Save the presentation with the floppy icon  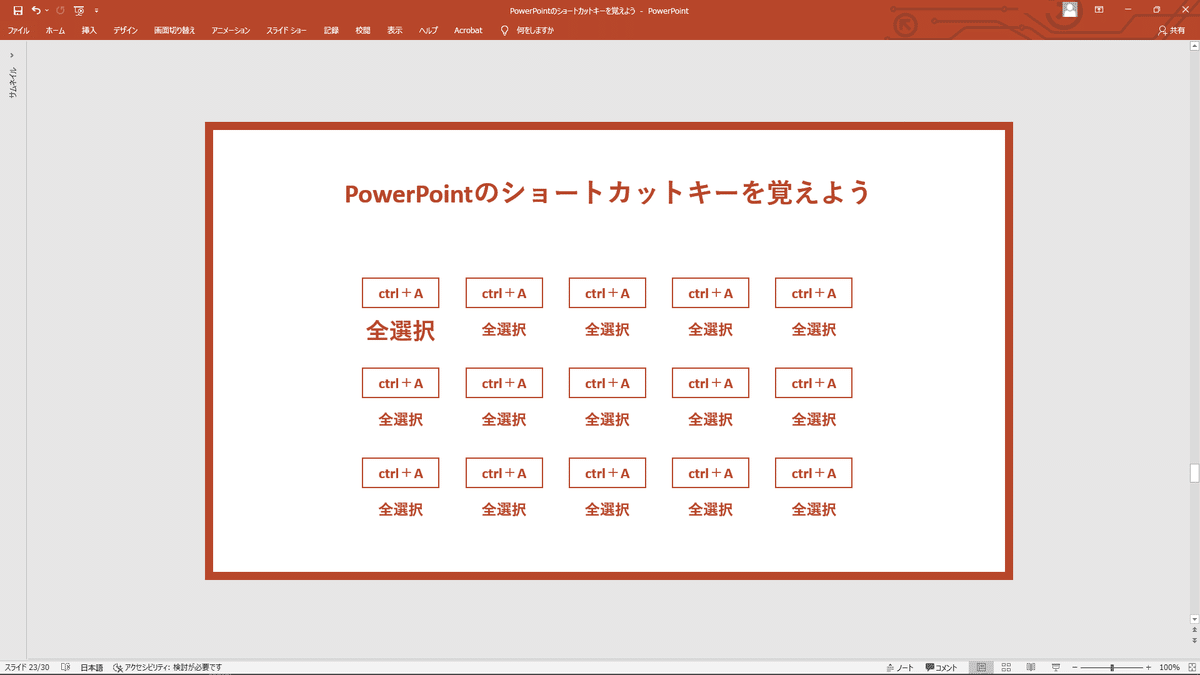(x=17, y=10)
